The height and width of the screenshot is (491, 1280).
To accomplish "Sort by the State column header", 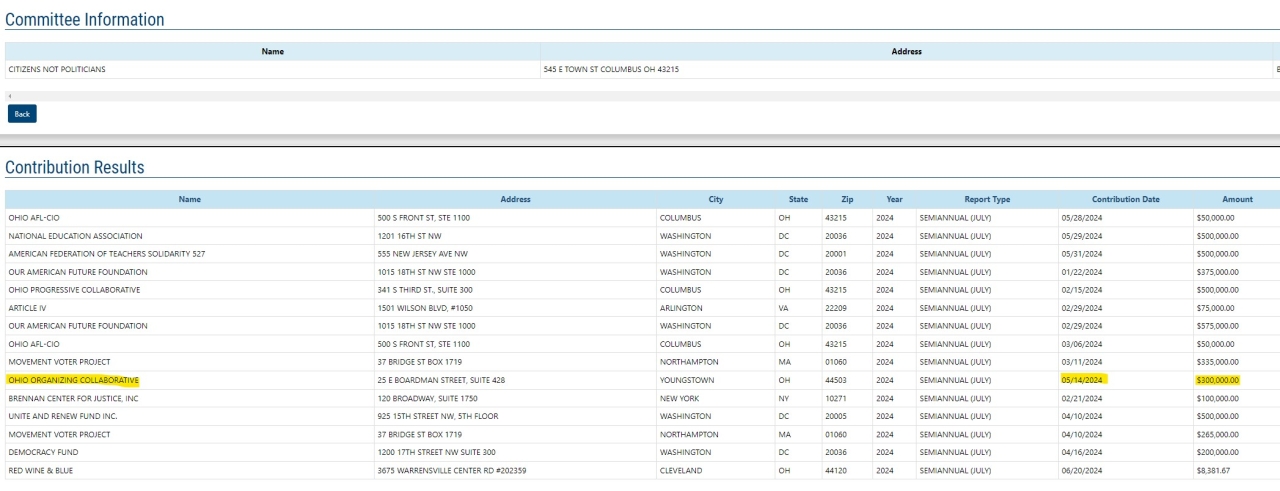I will pyautogui.click(x=798, y=199).
